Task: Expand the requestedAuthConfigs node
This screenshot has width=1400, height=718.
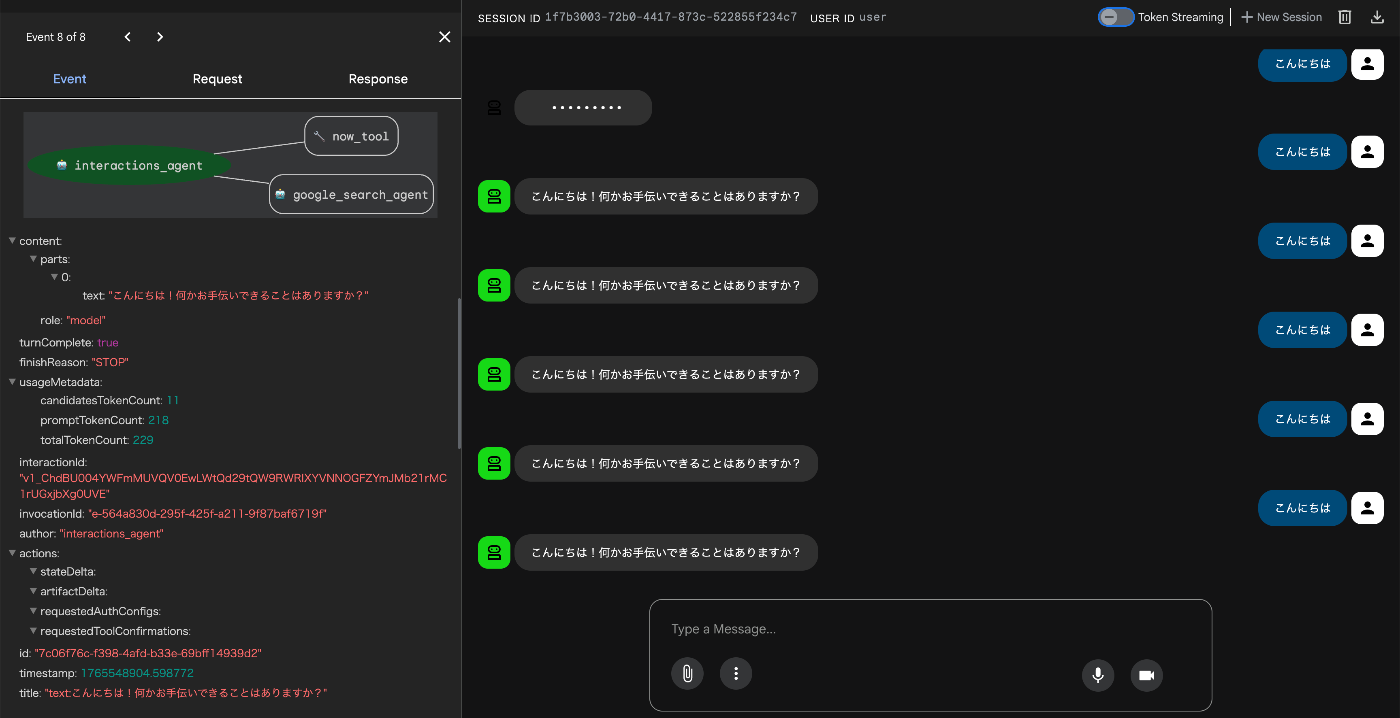Action: (x=33, y=611)
